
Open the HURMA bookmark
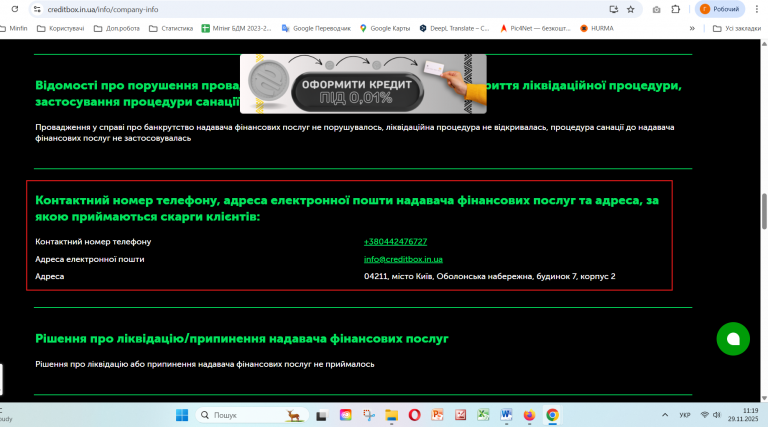click(x=597, y=28)
